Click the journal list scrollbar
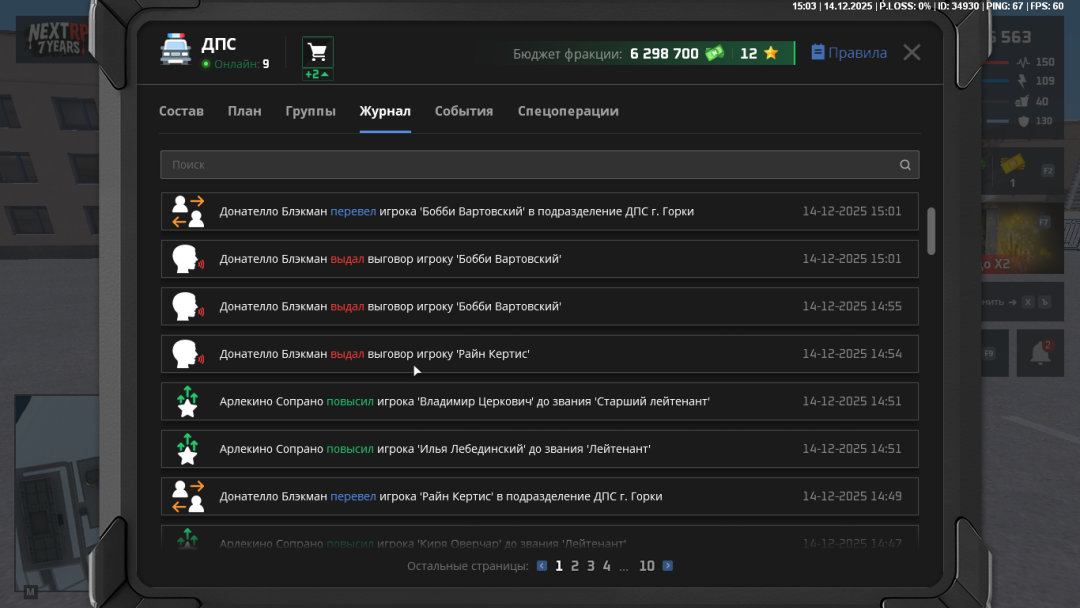This screenshot has height=608, width=1080. (x=932, y=232)
